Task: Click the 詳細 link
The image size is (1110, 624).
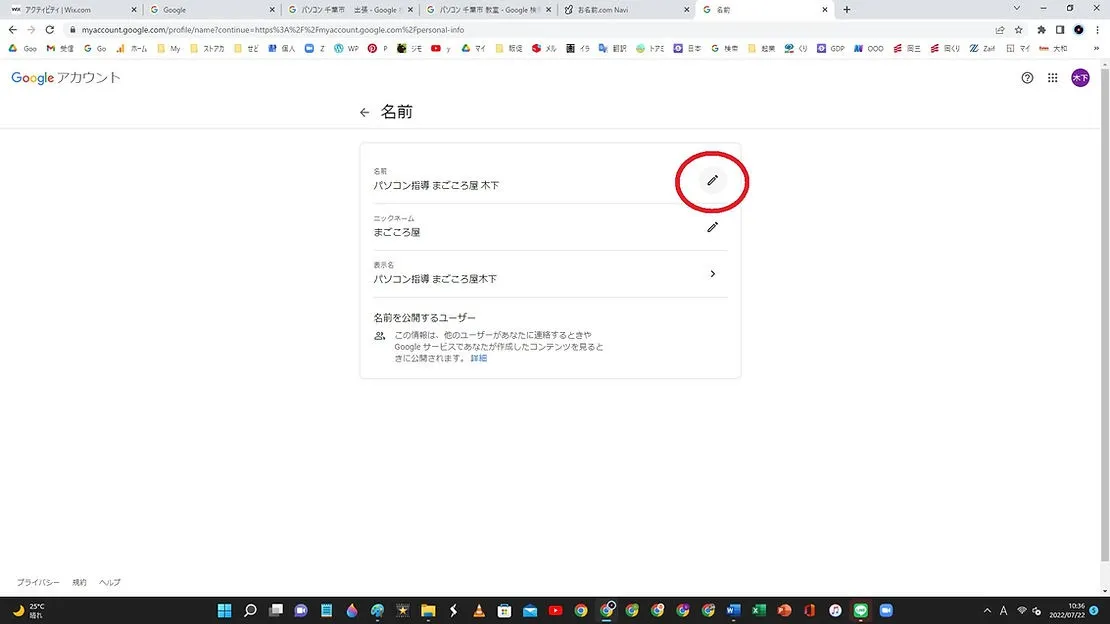Action: [x=478, y=358]
